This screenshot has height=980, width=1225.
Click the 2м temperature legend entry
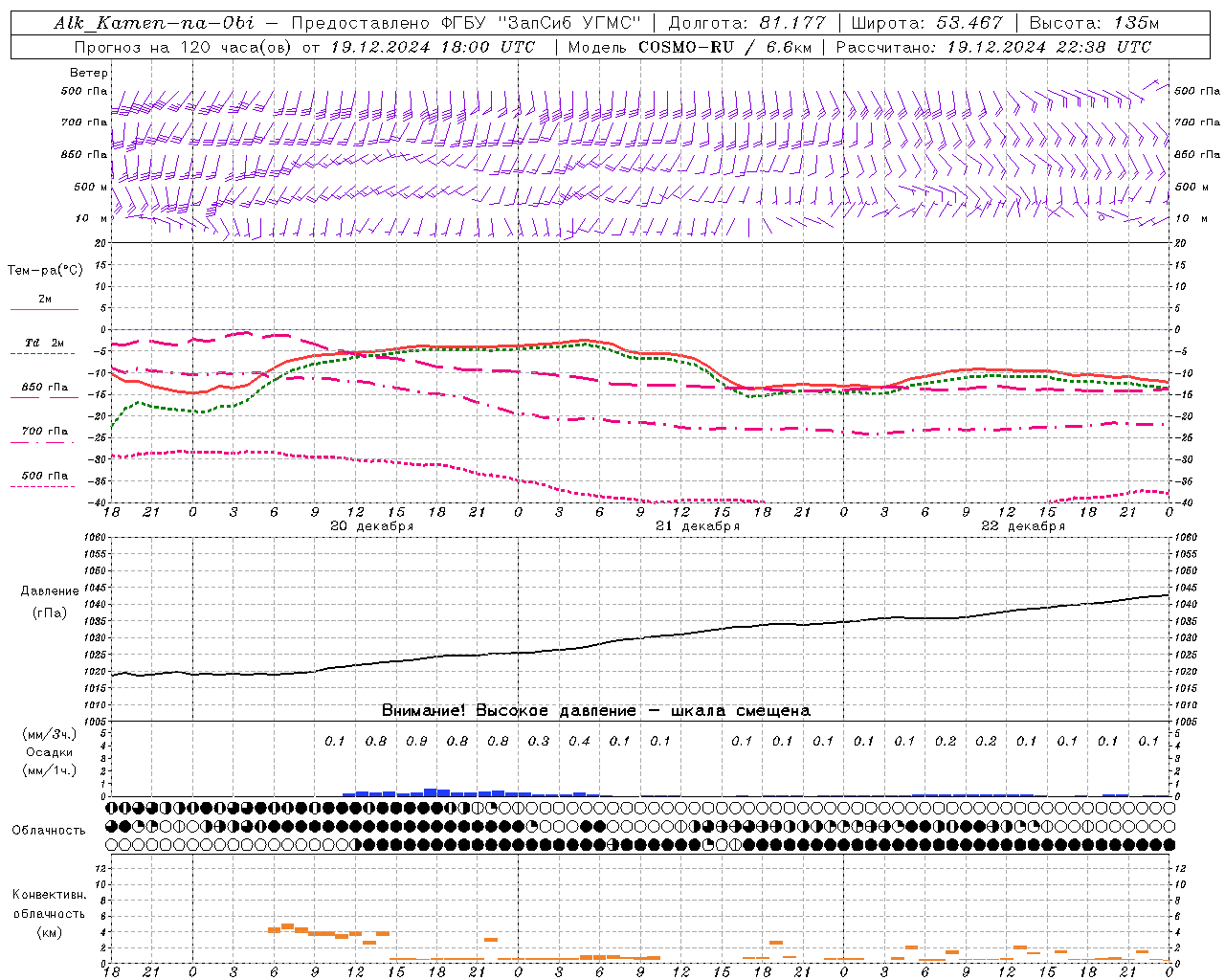[x=45, y=300]
